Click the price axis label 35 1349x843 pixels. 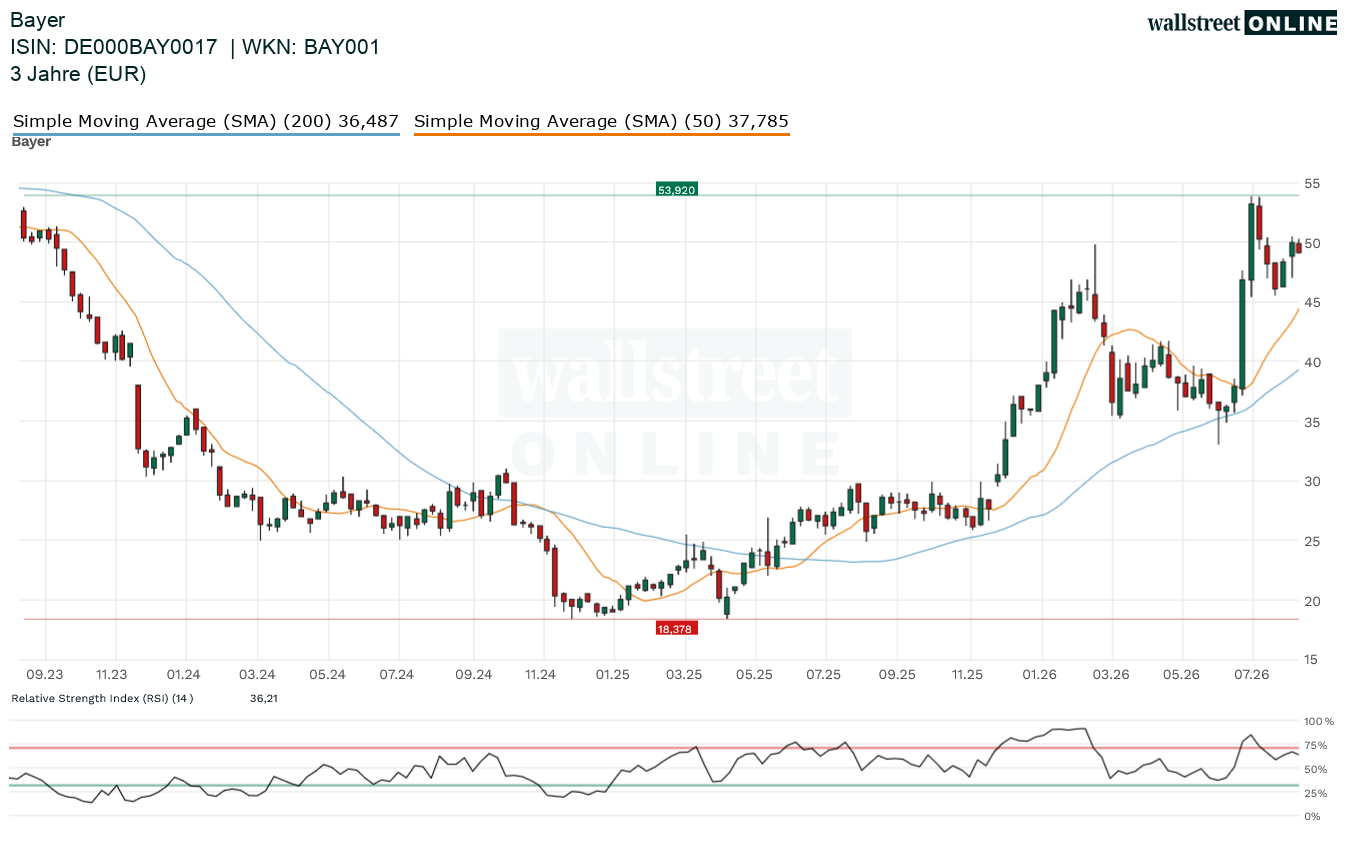(1313, 422)
